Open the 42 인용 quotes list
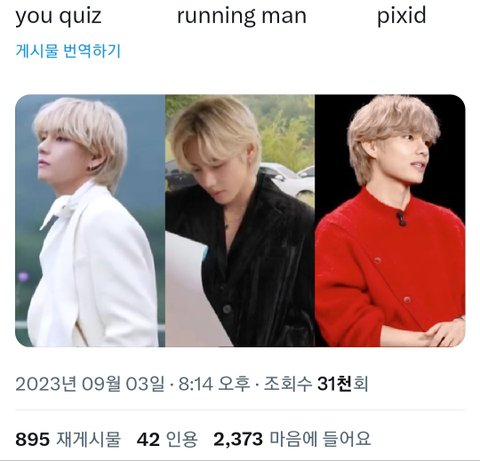 tap(167, 439)
